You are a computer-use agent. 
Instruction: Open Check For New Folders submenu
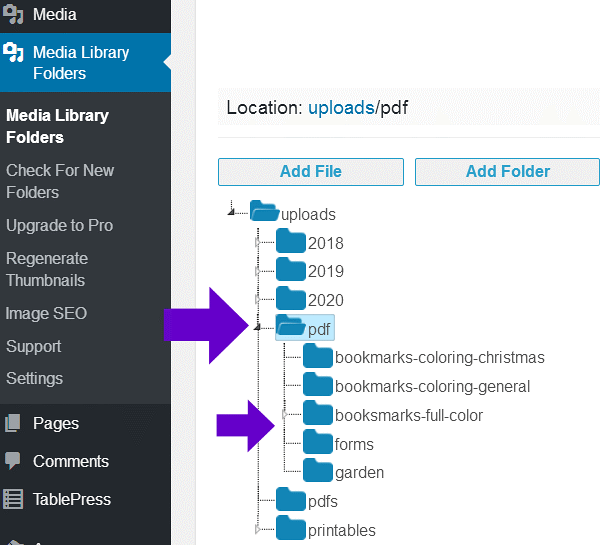pyautogui.click(x=60, y=181)
